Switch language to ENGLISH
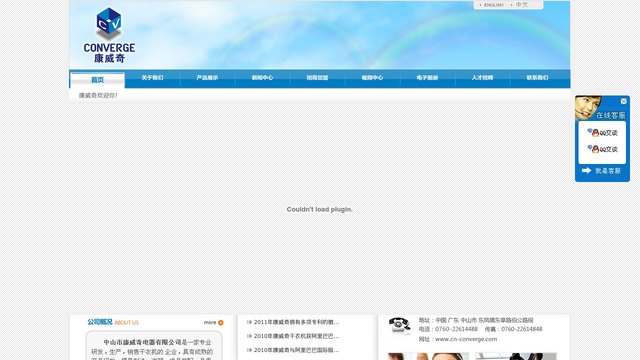 coord(493,5)
